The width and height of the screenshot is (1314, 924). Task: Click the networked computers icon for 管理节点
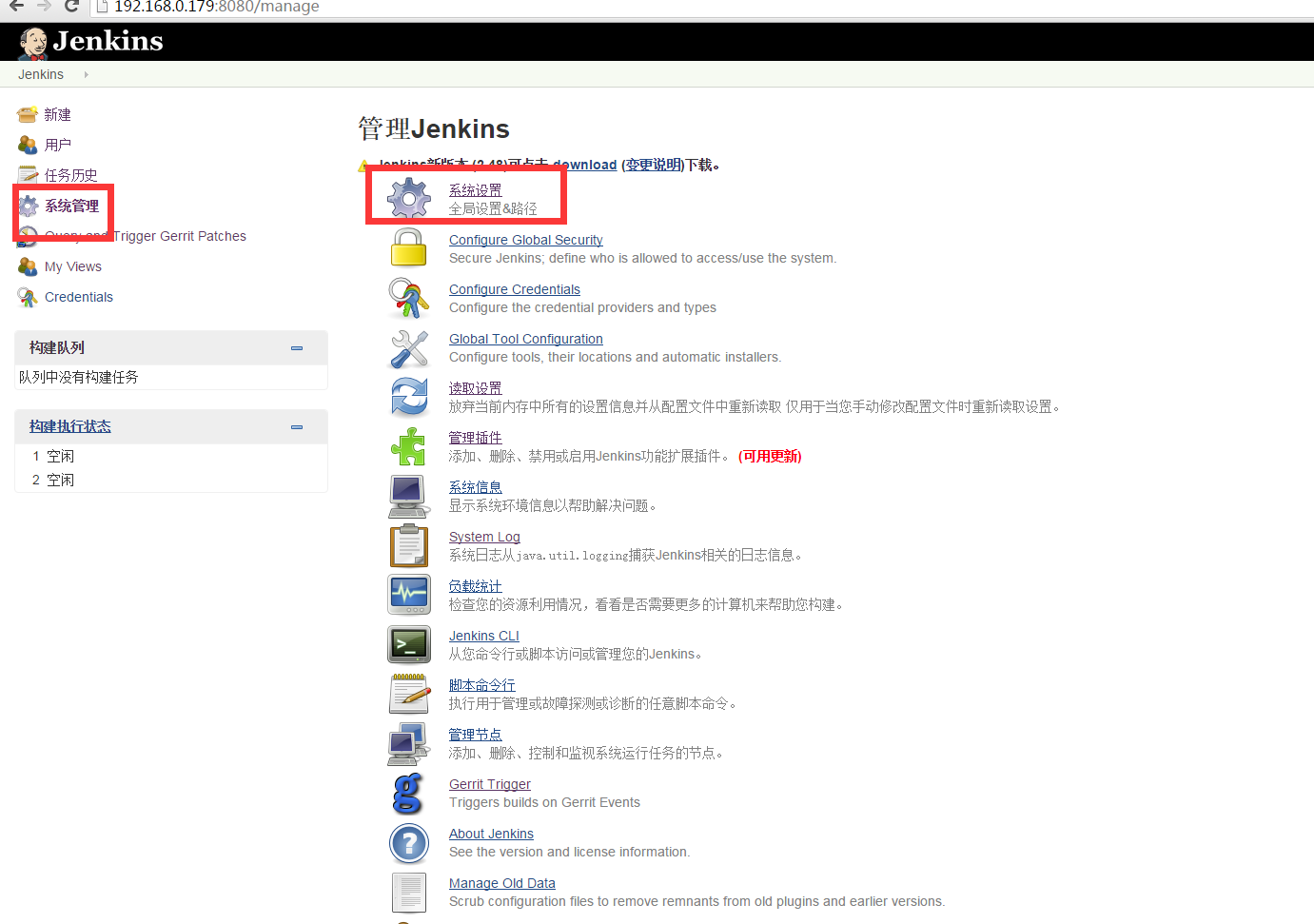tap(409, 743)
